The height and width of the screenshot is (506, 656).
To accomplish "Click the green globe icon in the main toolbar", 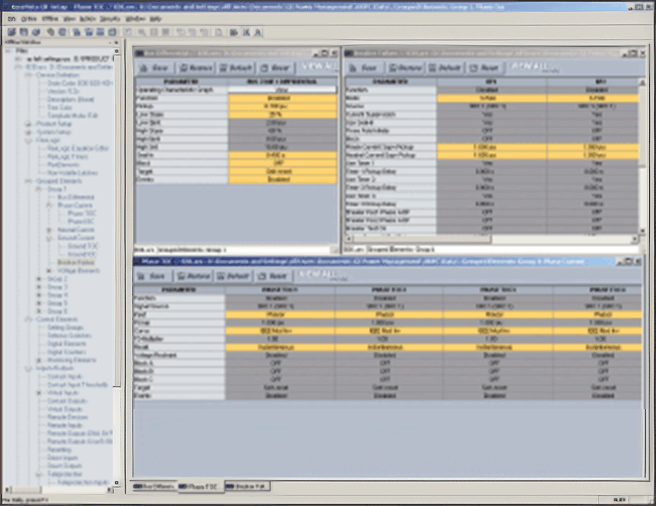I will (50, 32).
